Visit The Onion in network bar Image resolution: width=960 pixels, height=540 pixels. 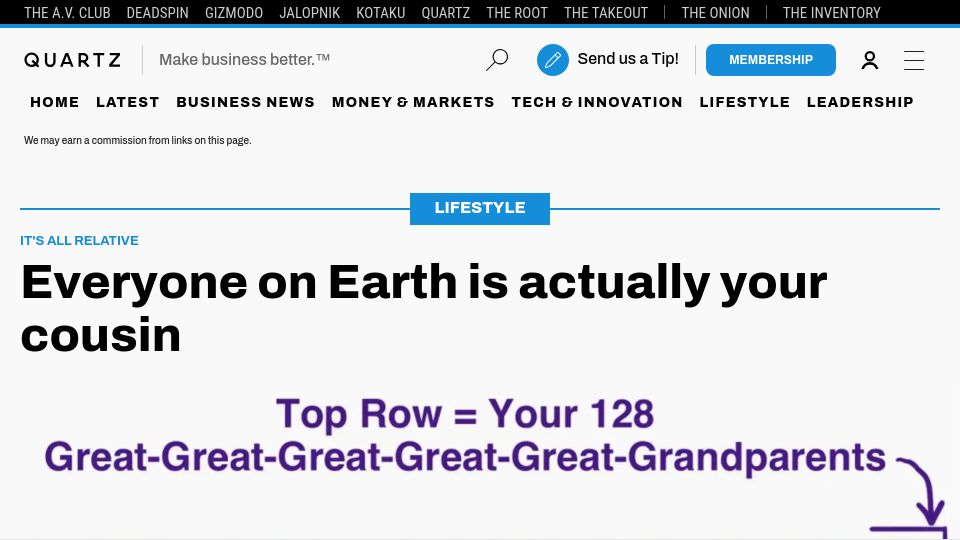tap(715, 13)
